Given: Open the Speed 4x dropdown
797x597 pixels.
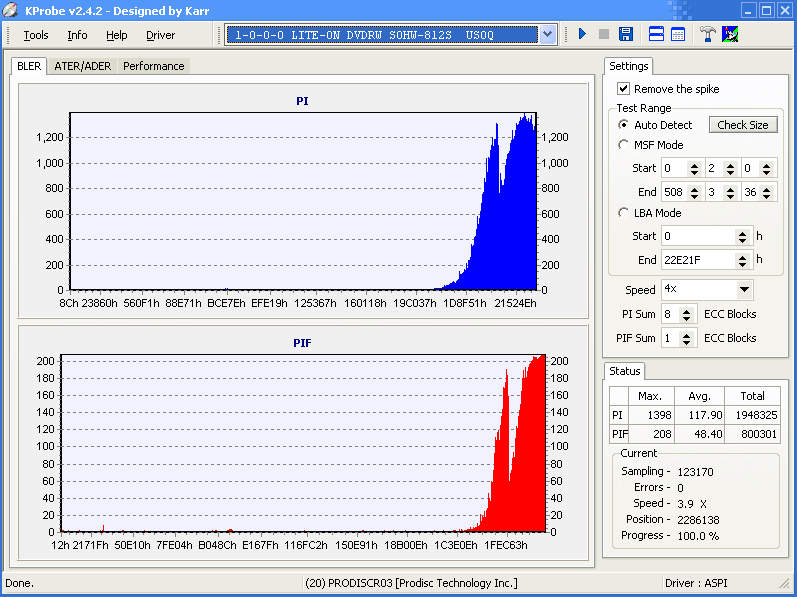Looking at the screenshot, I should (x=744, y=289).
